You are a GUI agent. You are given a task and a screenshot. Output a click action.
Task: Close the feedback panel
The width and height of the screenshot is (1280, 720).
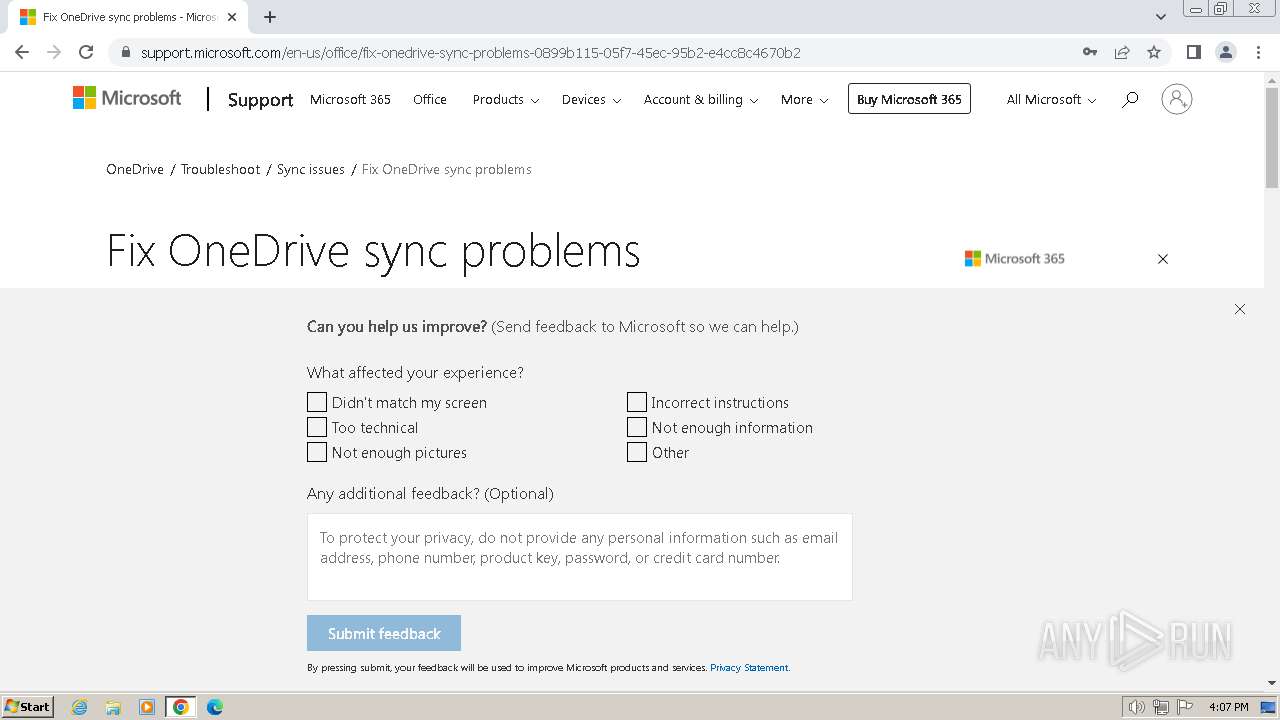pyautogui.click(x=1240, y=309)
